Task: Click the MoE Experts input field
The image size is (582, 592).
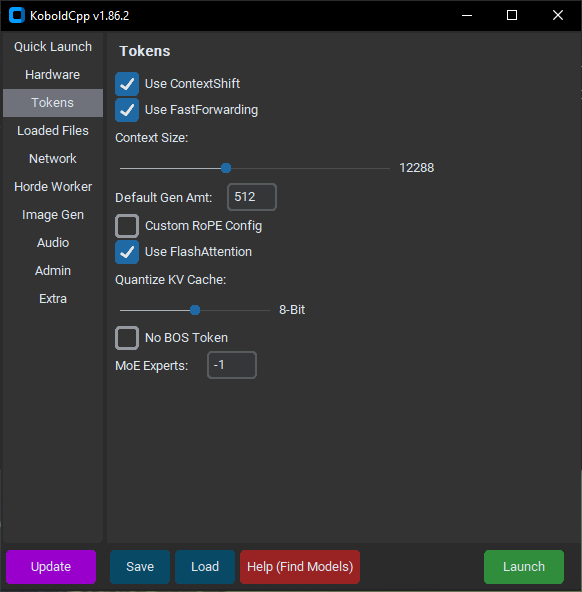Action: pyautogui.click(x=232, y=365)
